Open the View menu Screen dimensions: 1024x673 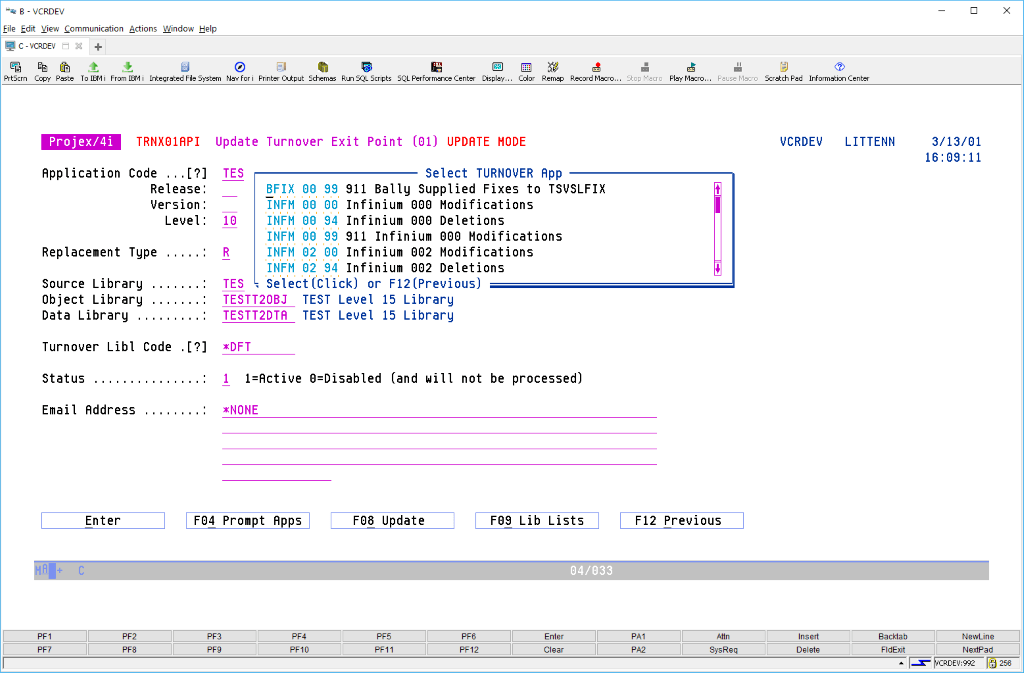pos(50,29)
